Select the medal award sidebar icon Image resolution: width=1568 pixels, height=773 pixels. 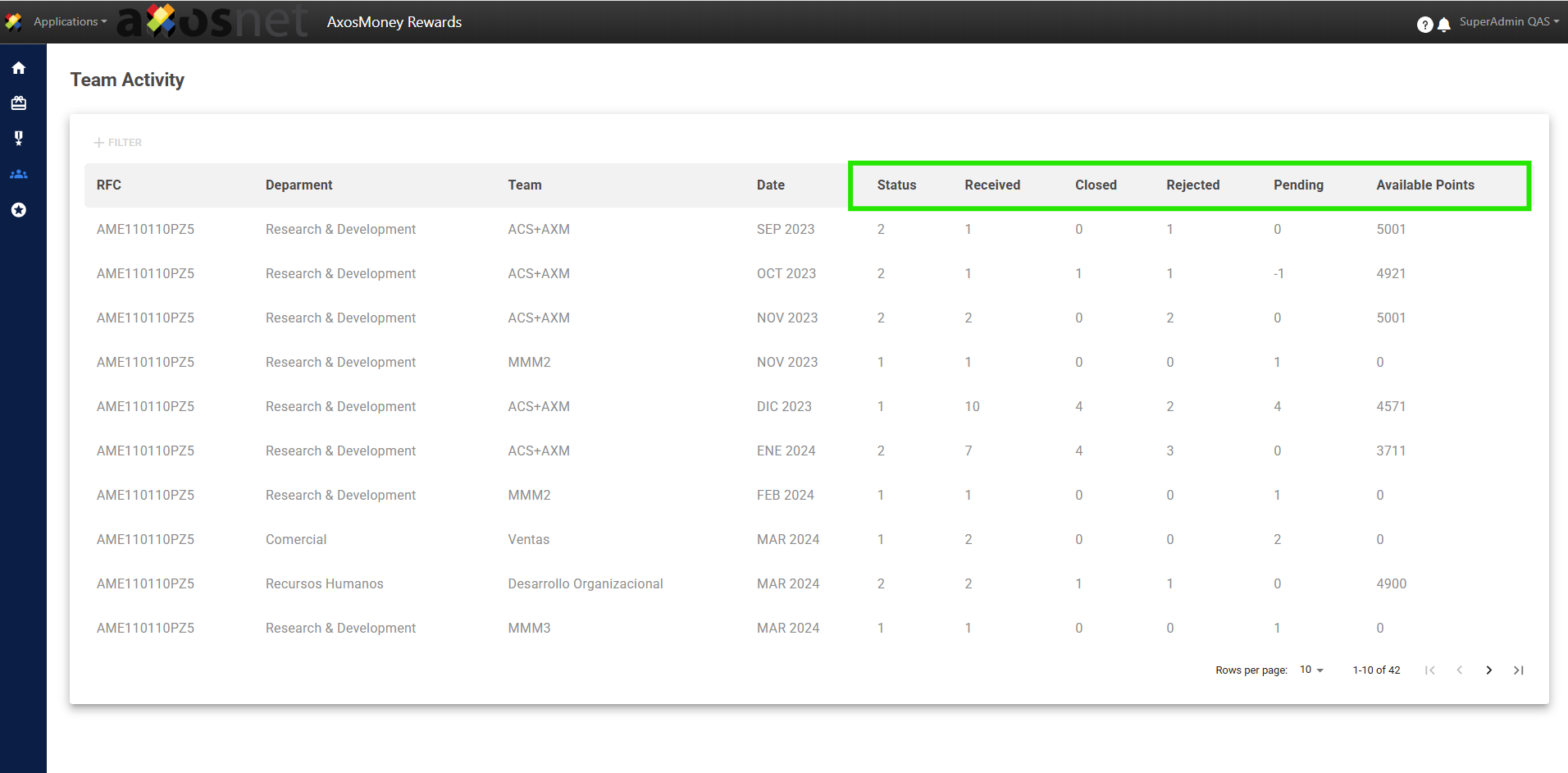tap(19, 139)
